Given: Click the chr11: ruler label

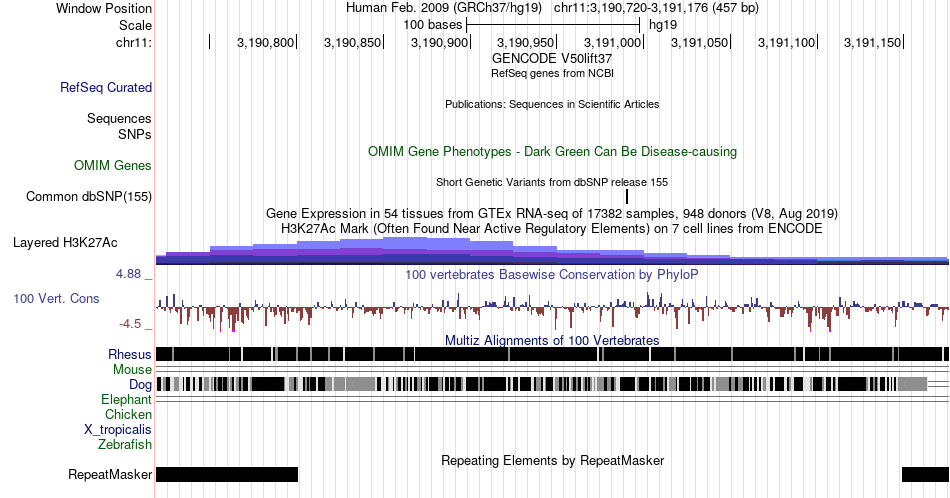Looking at the screenshot, I should click(133, 42).
